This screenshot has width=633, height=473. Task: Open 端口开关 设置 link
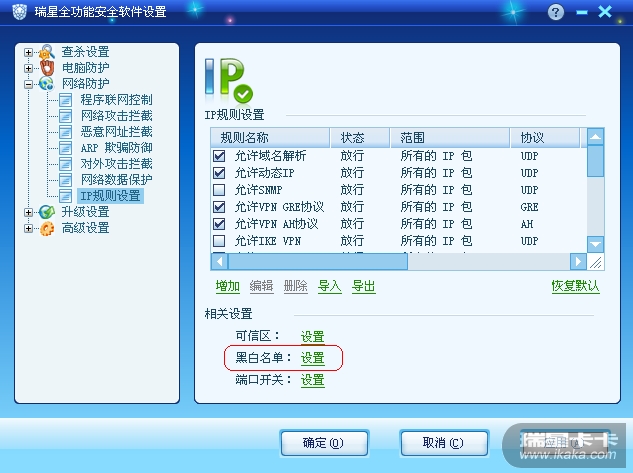pos(312,380)
